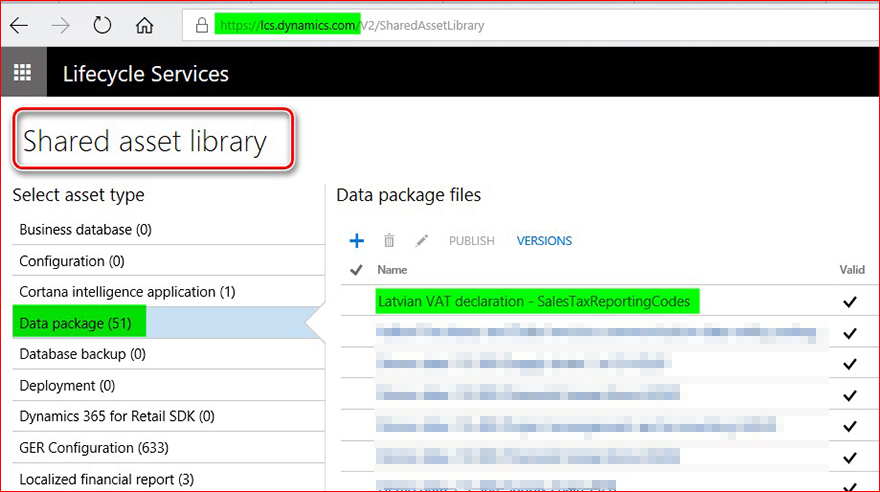Select Localized financial report (3) asset type
The height and width of the screenshot is (492, 880).
(168, 479)
